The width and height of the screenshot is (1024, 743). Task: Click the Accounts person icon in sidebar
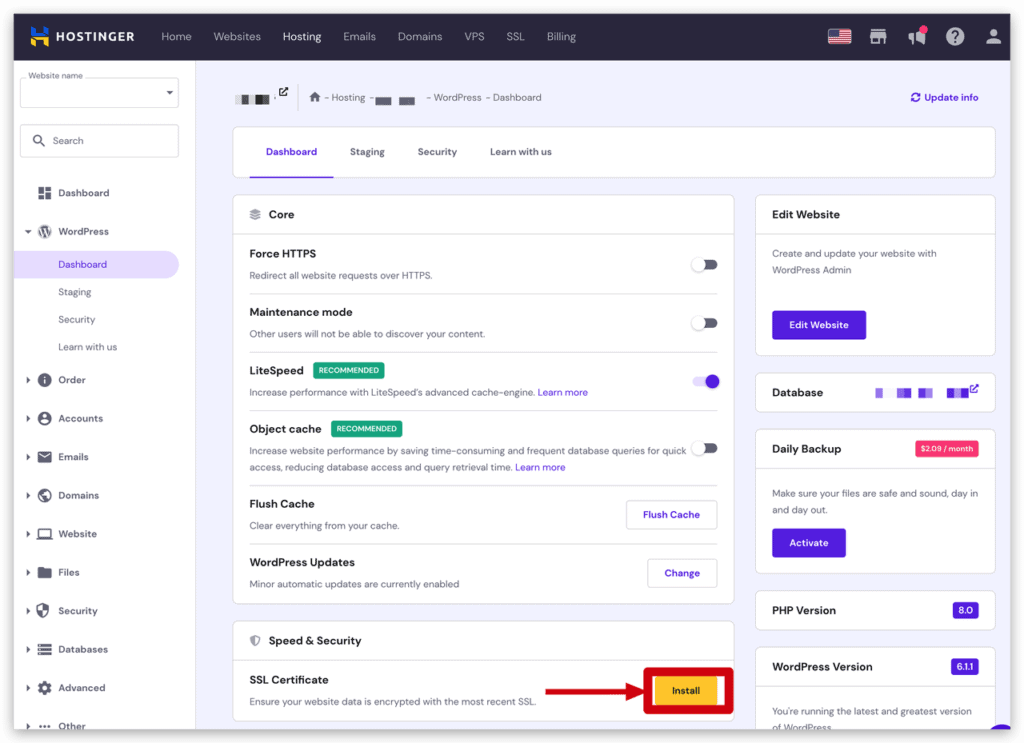44,419
